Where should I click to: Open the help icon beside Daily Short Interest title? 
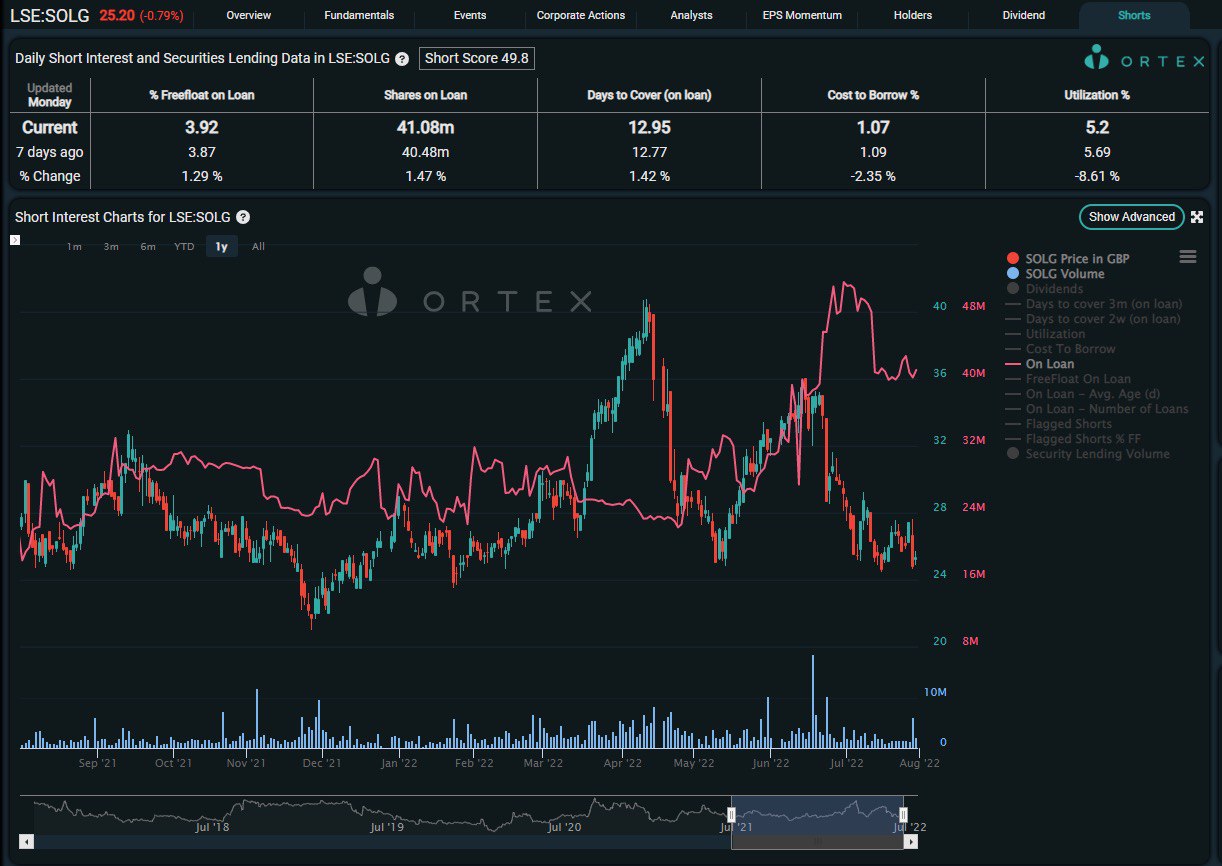(x=402, y=59)
